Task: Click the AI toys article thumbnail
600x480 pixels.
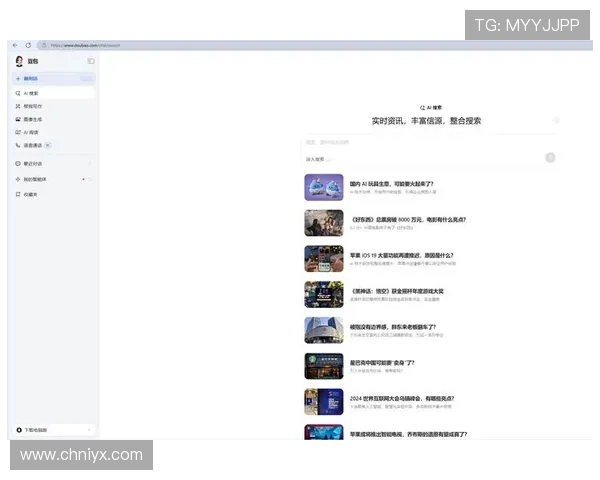Action: (x=324, y=187)
